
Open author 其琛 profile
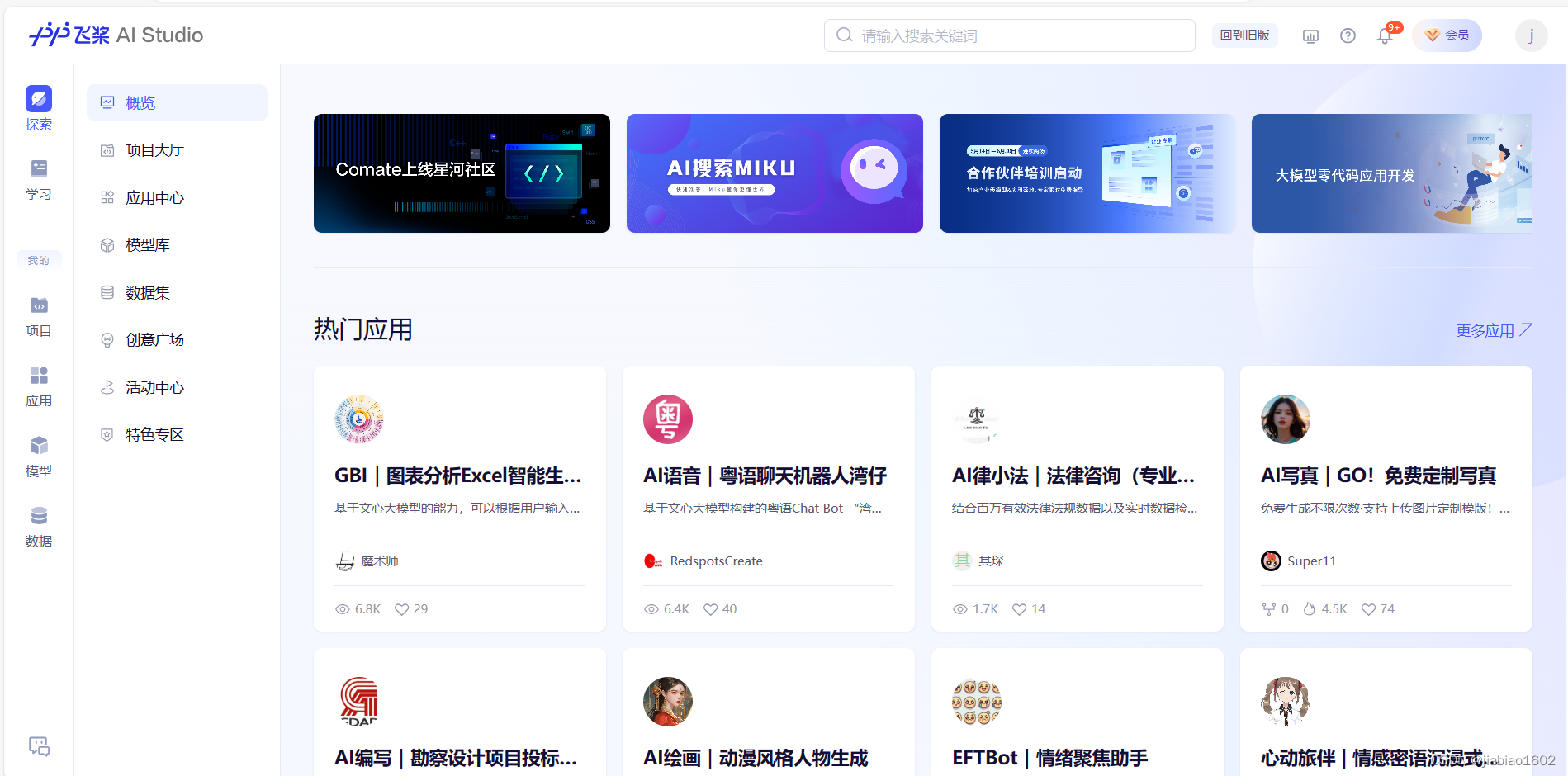[x=978, y=561]
